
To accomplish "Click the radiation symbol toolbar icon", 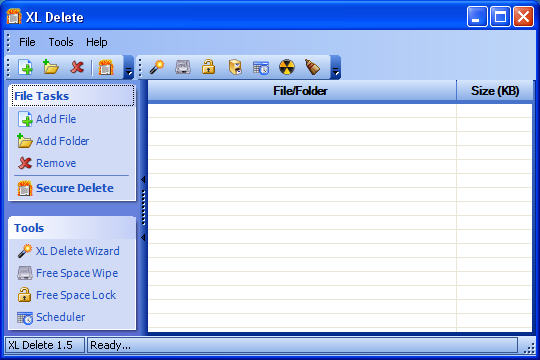I will pyautogui.click(x=287, y=67).
